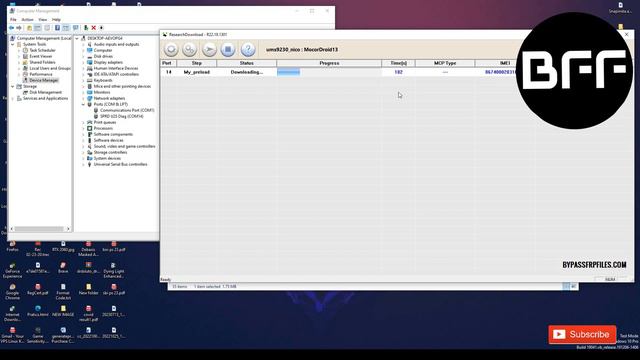Select Device Manager in the console tree
Screen dimensions: 640x360
tap(44, 80)
